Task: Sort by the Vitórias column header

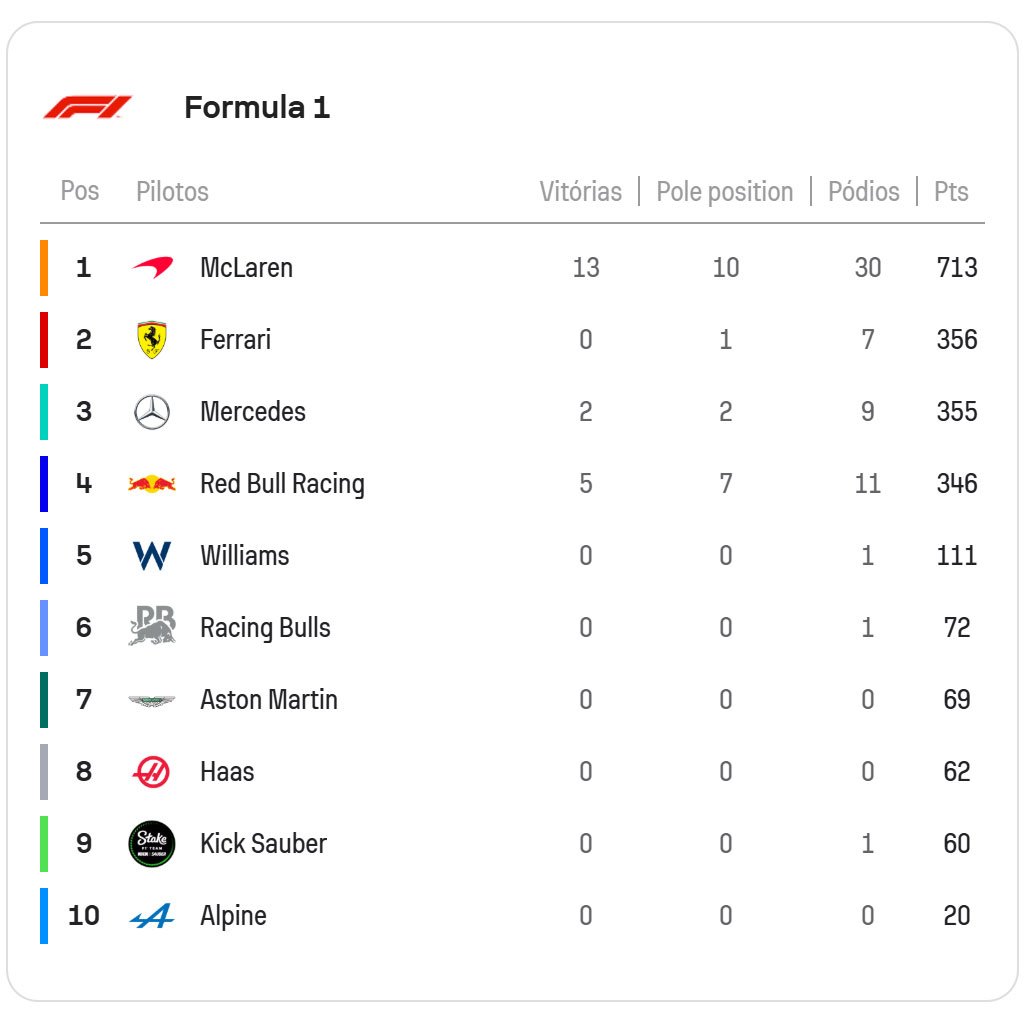Action: tap(580, 192)
